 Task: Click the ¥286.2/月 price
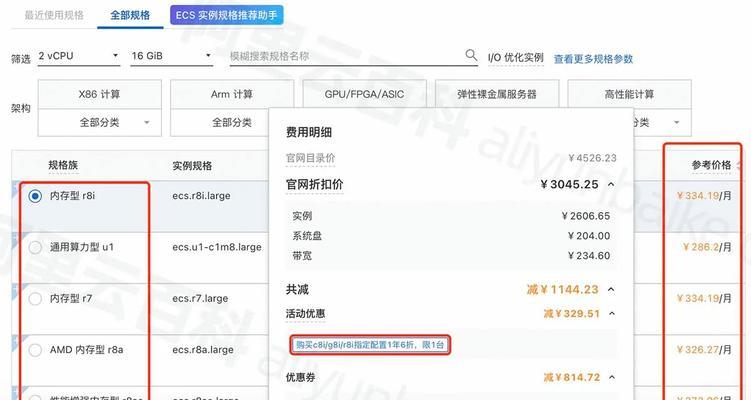coord(707,247)
